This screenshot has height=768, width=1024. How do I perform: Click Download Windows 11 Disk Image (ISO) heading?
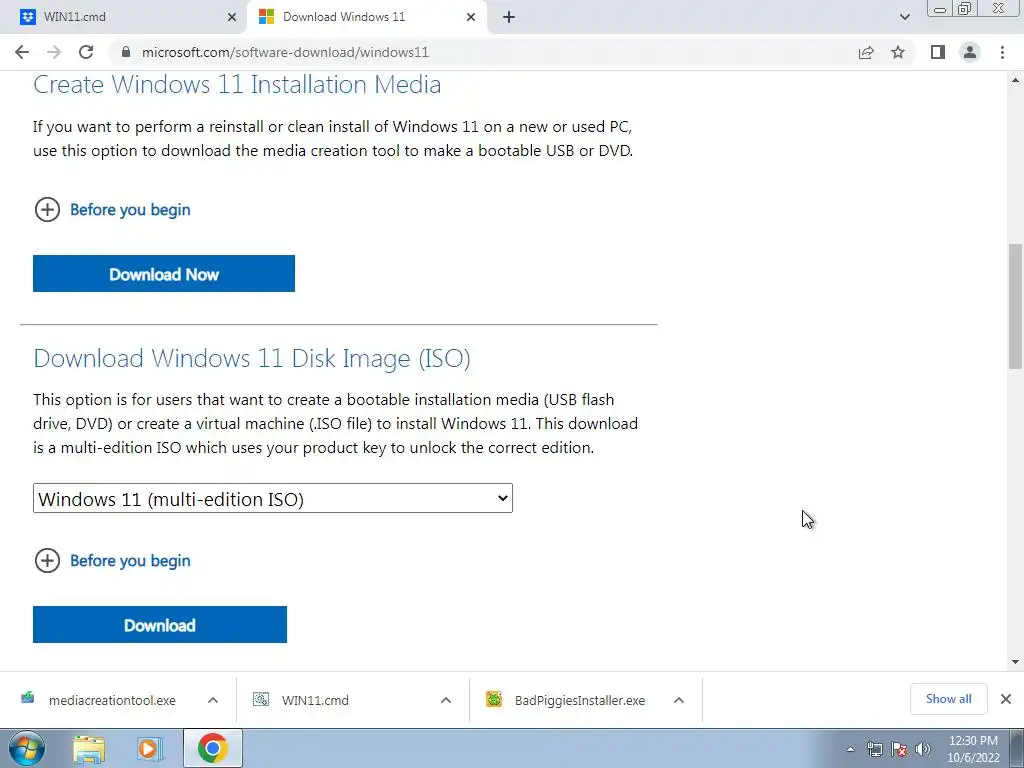click(x=251, y=359)
